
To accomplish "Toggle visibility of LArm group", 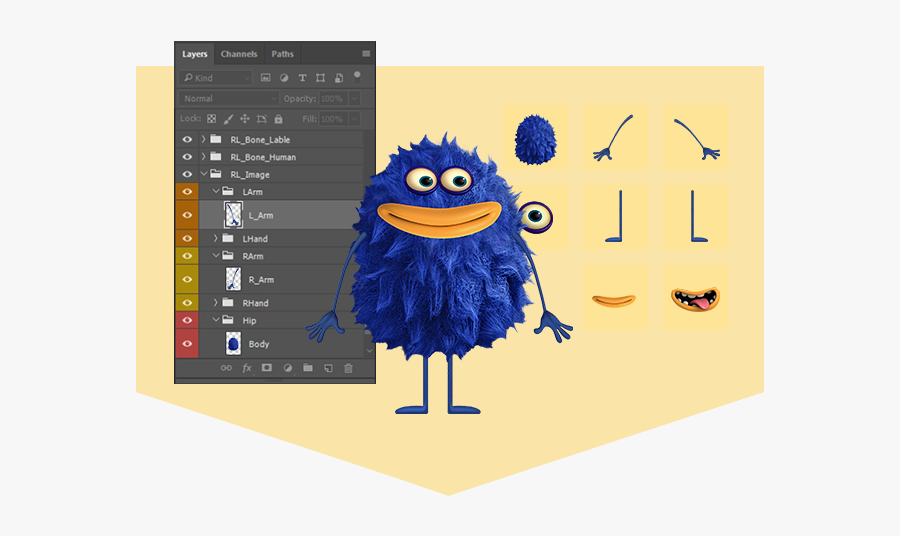I will [x=187, y=191].
